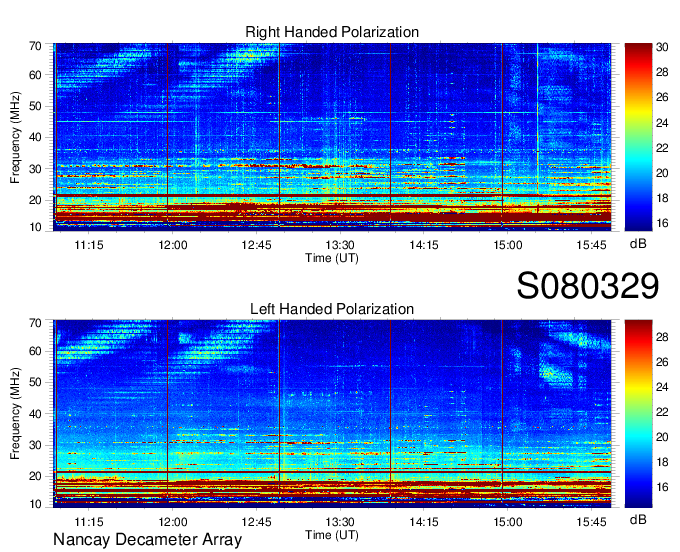680x552 pixels.
Task: Click 11:15 time tick of Right Handed plot
Action: [89, 245]
